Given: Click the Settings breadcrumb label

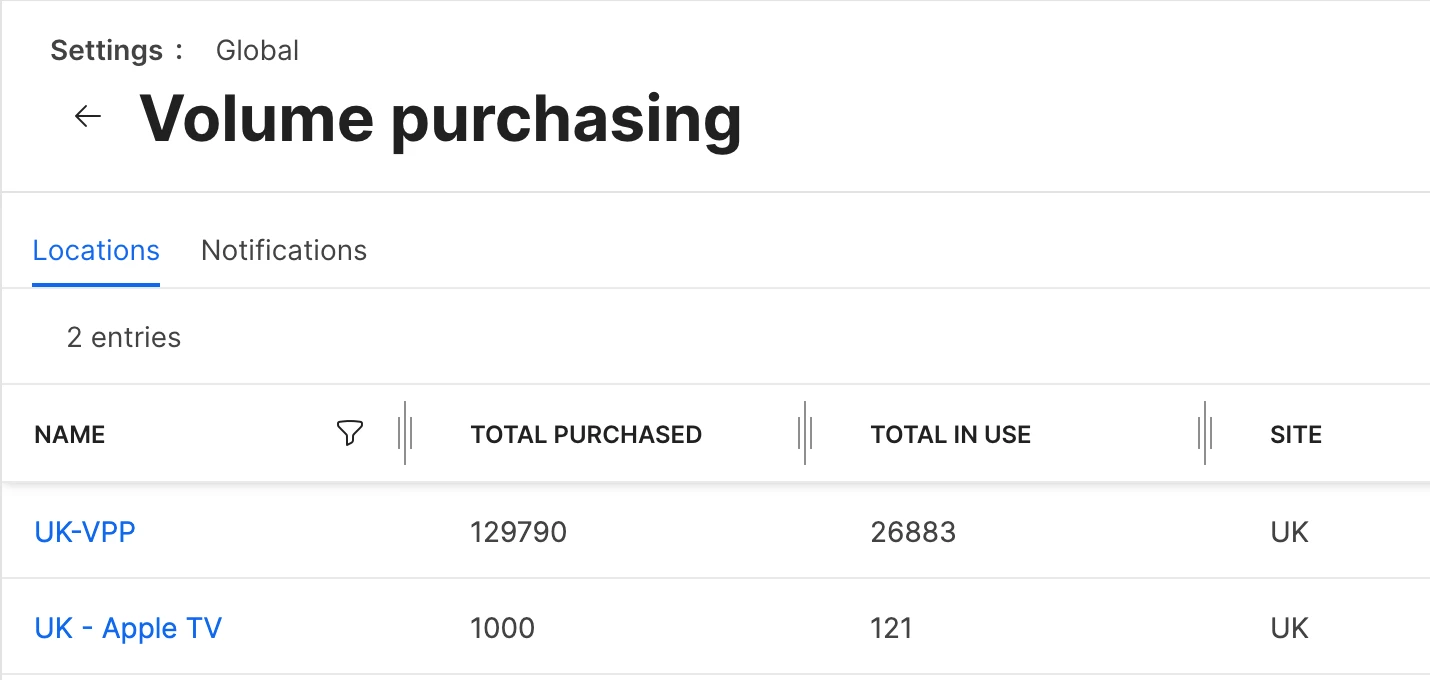Looking at the screenshot, I should (x=106, y=50).
